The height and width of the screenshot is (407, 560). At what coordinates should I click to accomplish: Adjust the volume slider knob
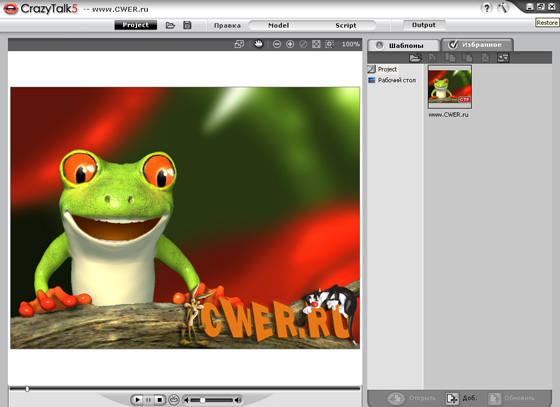click(x=202, y=400)
